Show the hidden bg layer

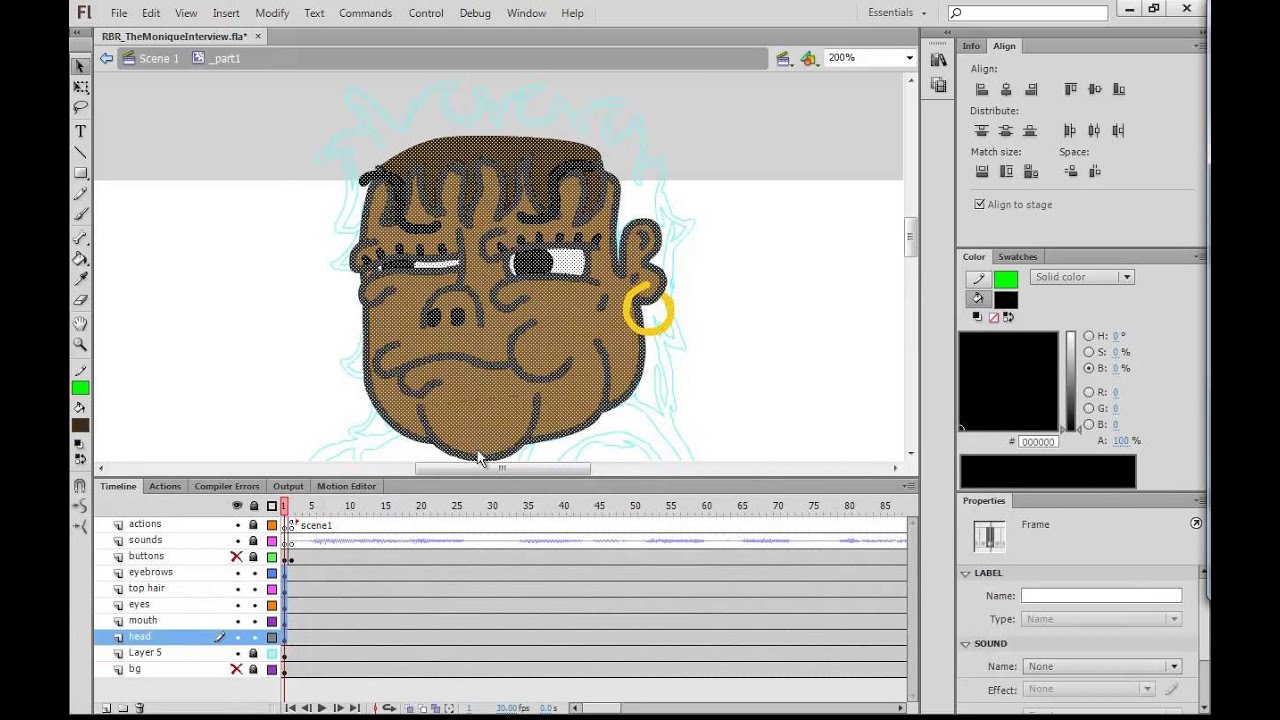tap(237, 669)
